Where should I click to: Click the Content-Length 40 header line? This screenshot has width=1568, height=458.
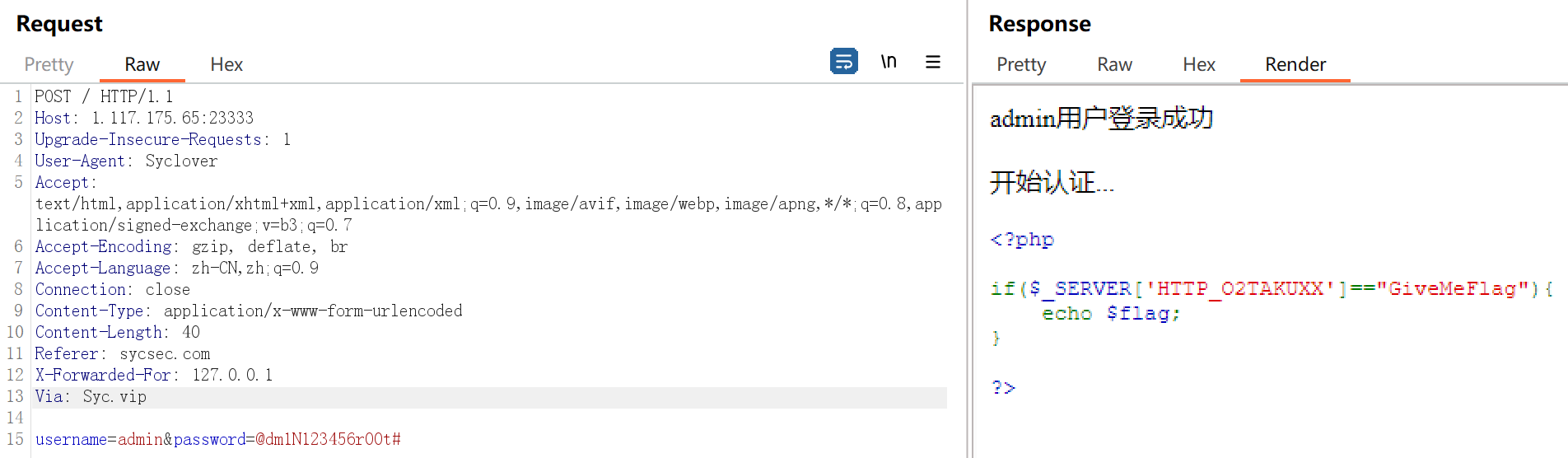pyautogui.click(x=117, y=332)
